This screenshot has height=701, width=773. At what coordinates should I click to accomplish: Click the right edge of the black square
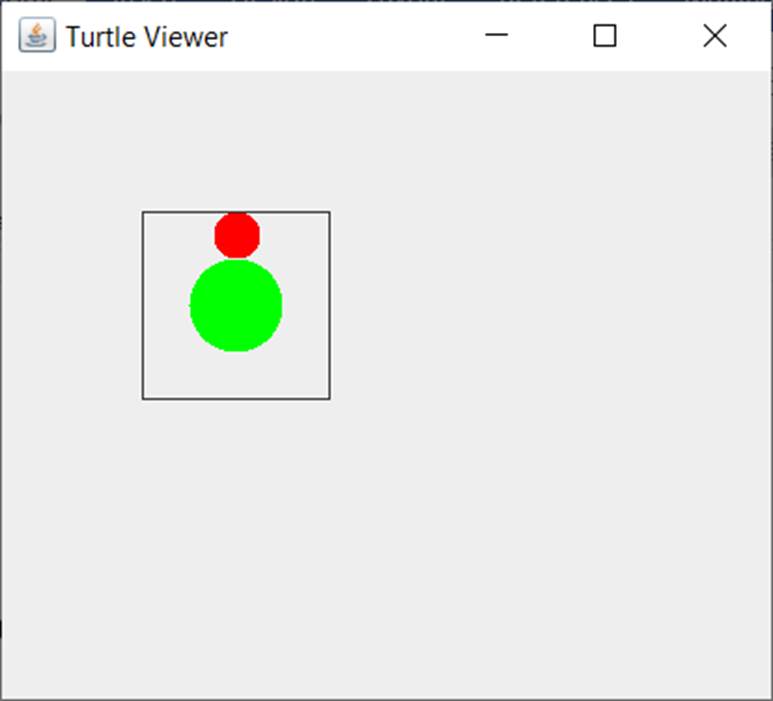(x=329, y=305)
